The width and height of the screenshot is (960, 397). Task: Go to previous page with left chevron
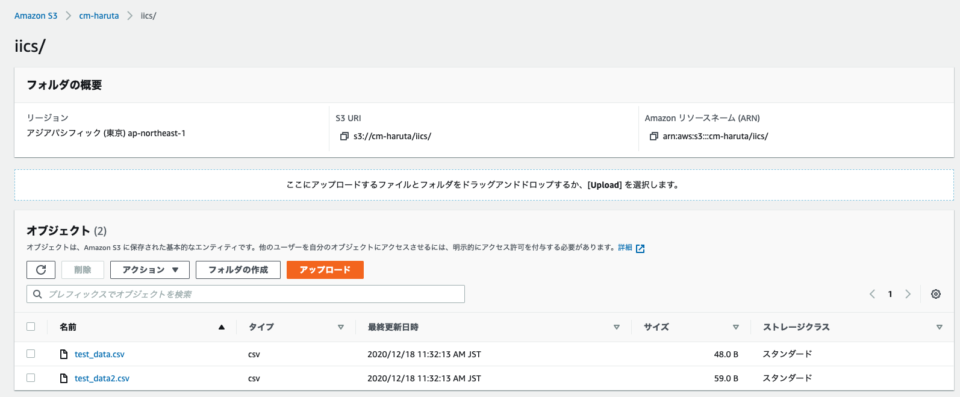click(872, 294)
